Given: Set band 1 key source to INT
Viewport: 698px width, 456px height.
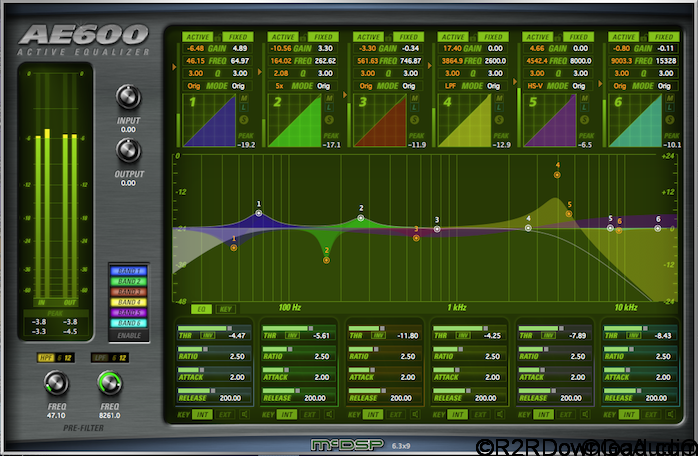Looking at the screenshot, I should (202, 415).
